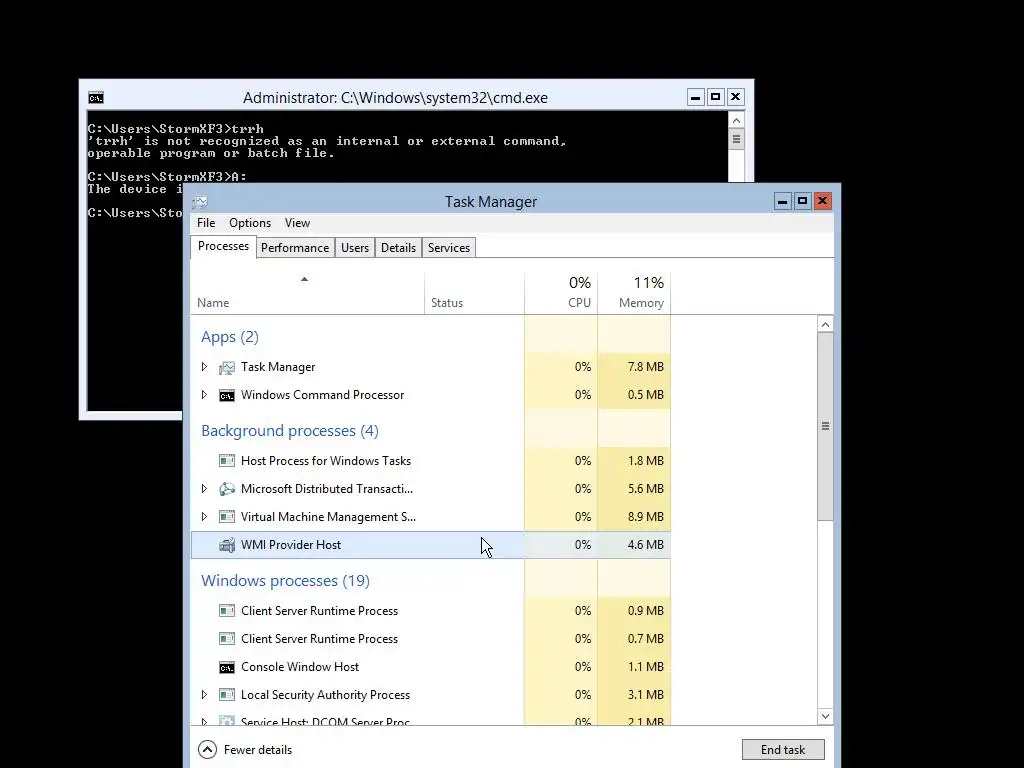Select the Host Process for Windows Tasks row
The image size is (1024, 768).
[x=430, y=460]
